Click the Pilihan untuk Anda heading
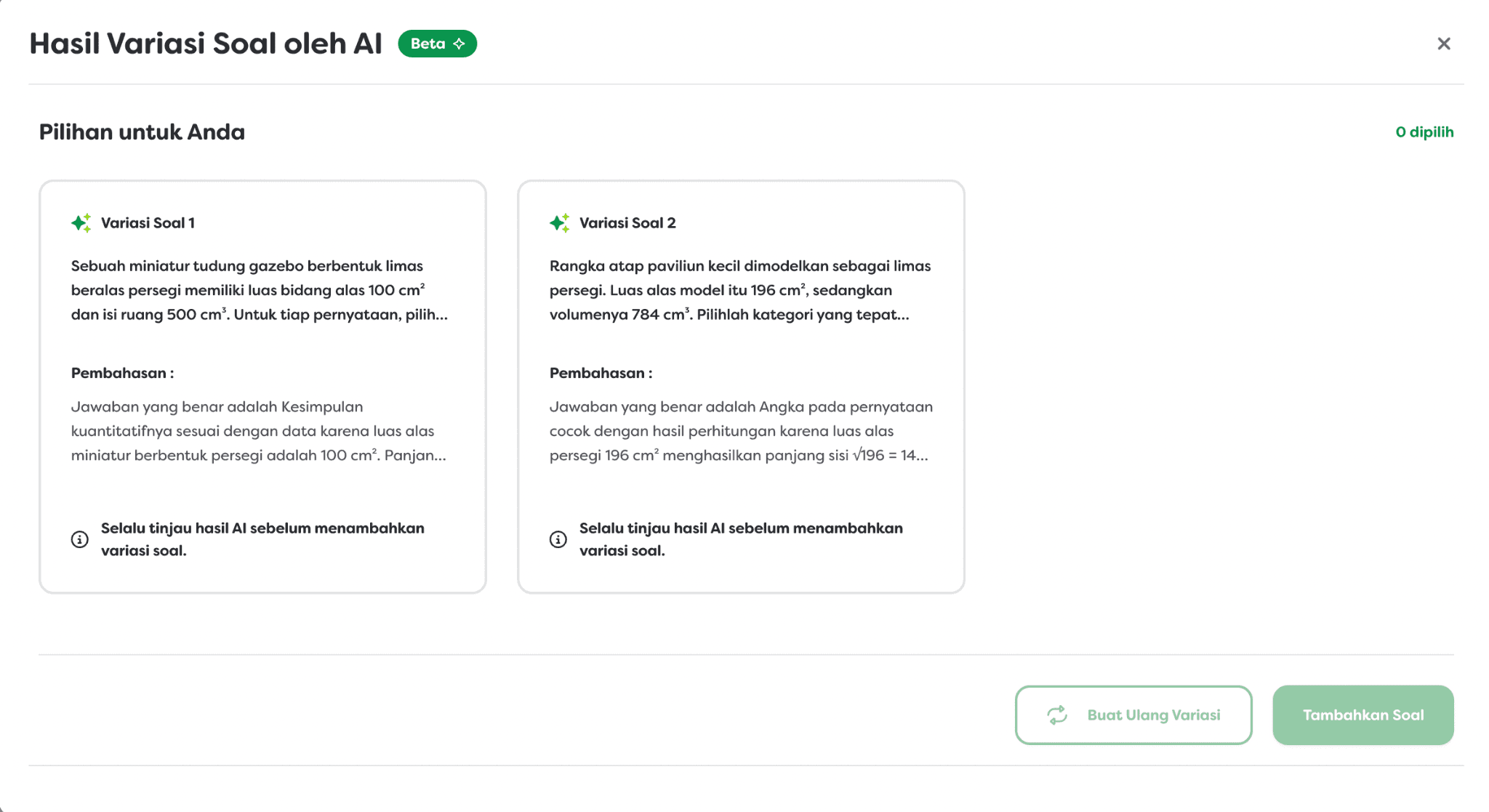 142,132
